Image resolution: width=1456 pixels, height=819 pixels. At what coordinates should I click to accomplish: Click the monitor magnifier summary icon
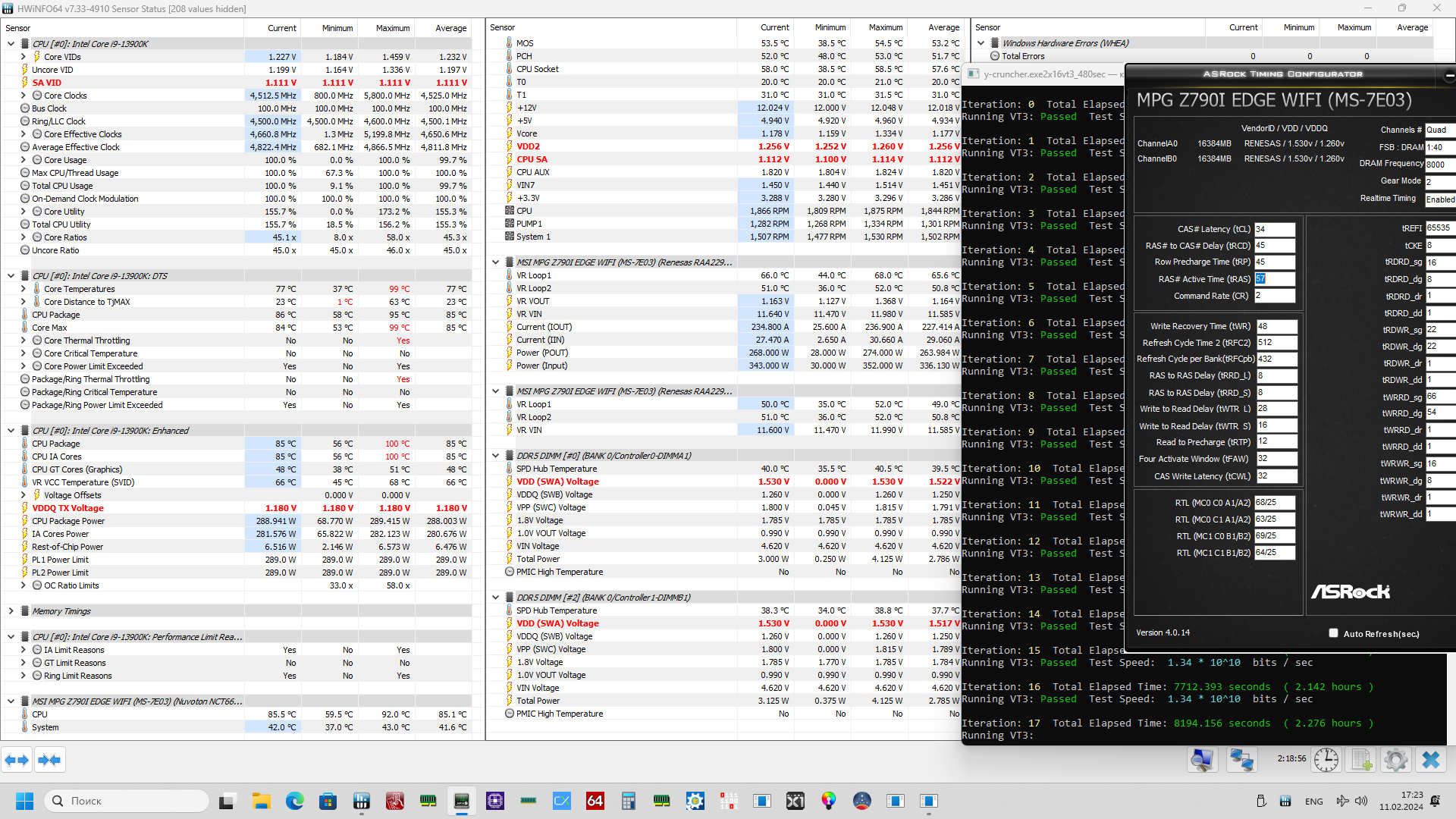tap(1203, 760)
